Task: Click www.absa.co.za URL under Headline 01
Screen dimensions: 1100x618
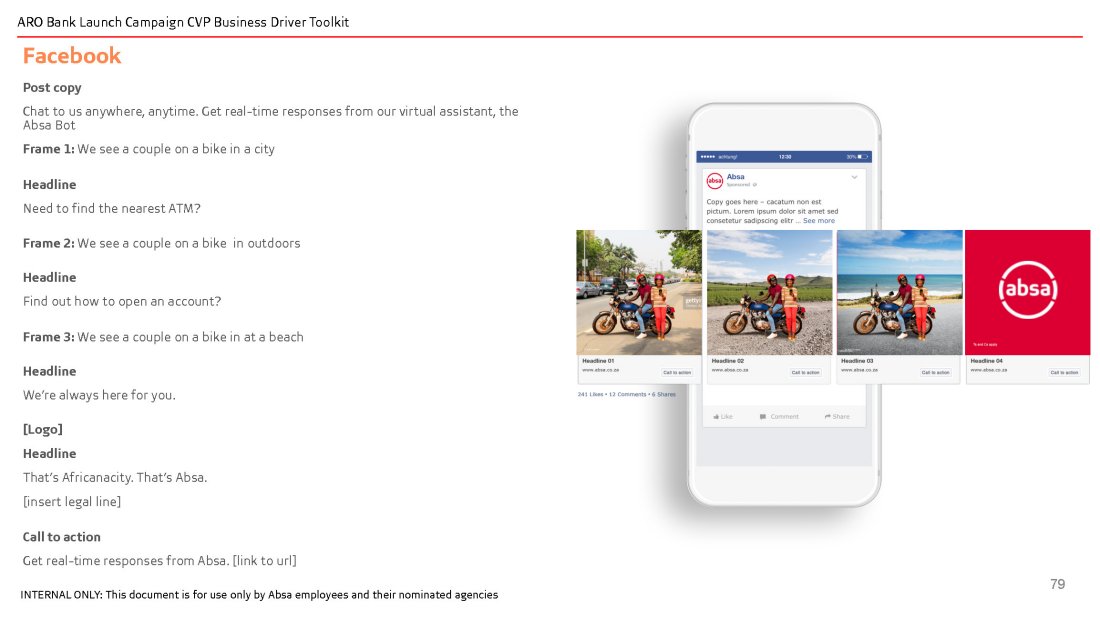Action: (600, 370)
